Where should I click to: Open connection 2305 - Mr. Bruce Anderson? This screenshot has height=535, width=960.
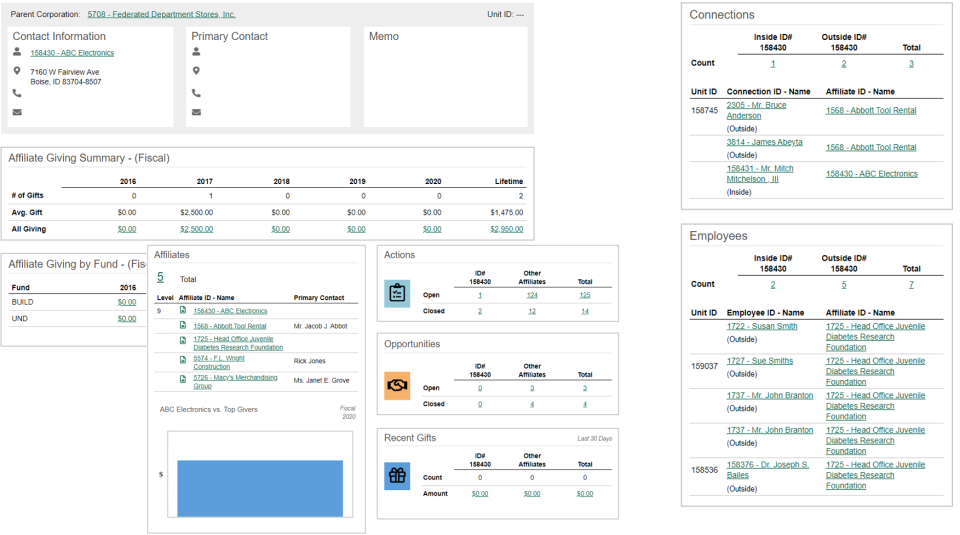[756, 110]
